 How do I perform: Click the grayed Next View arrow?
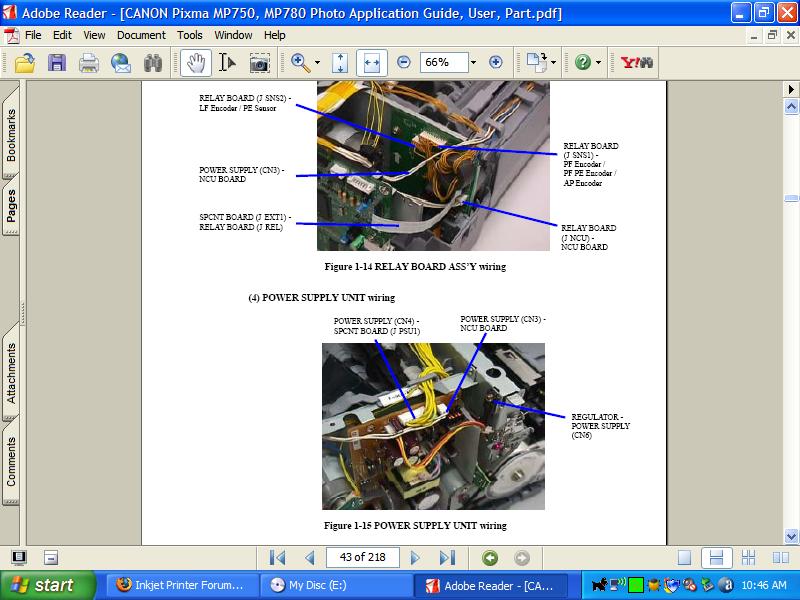point(521,558)
